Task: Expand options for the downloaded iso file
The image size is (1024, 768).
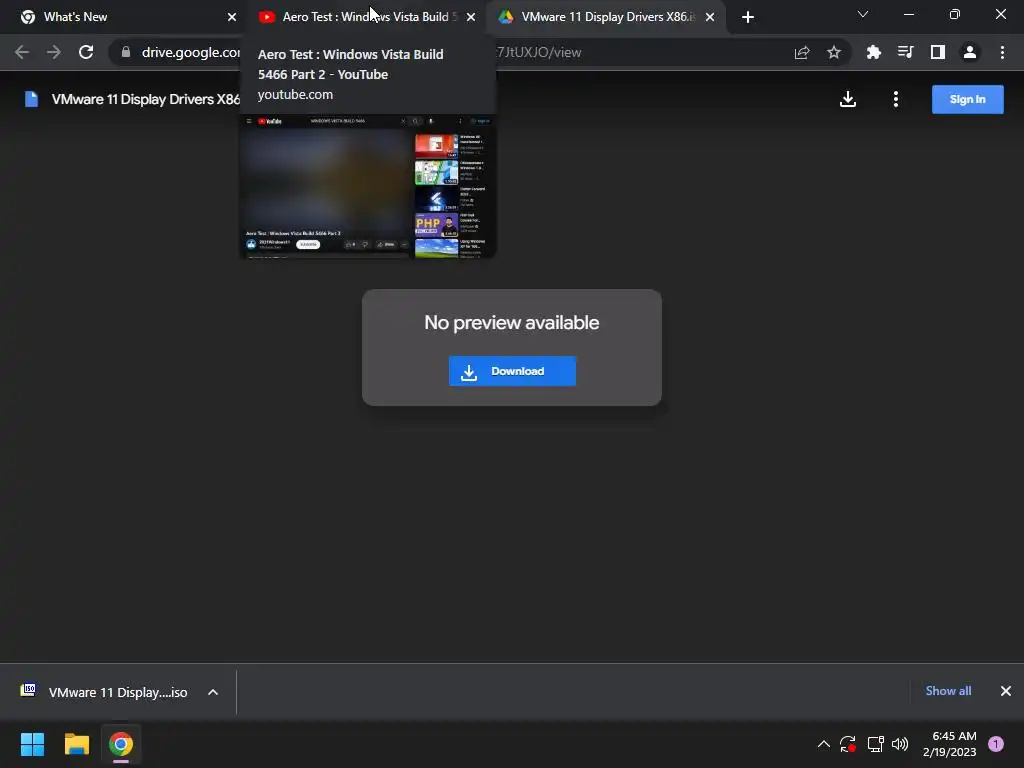Action: pos(213,692)
